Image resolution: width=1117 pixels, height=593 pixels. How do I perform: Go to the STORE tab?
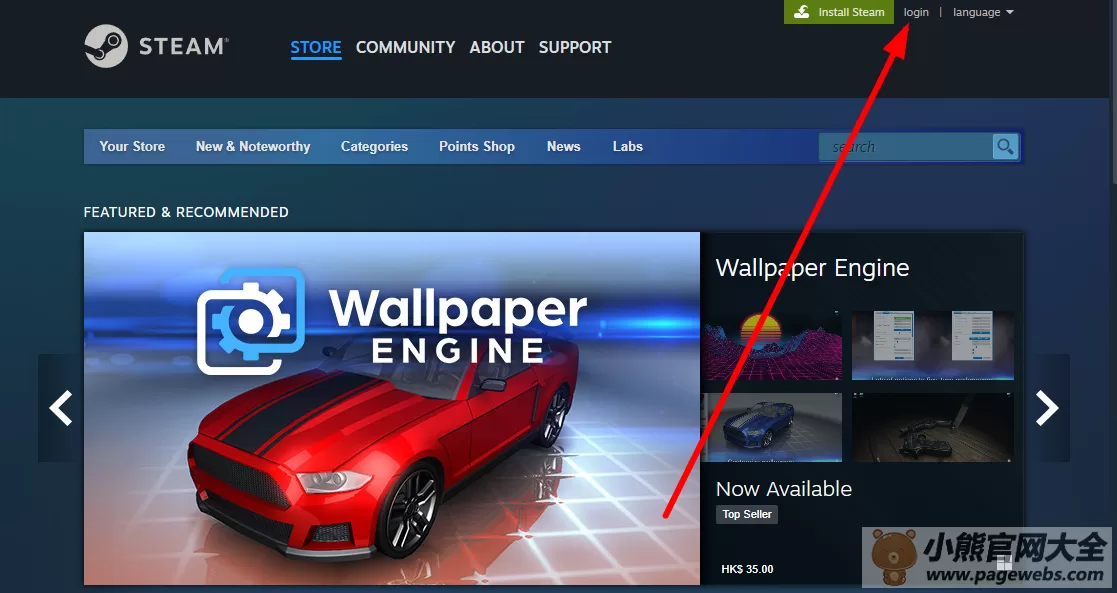click(316, 47)
